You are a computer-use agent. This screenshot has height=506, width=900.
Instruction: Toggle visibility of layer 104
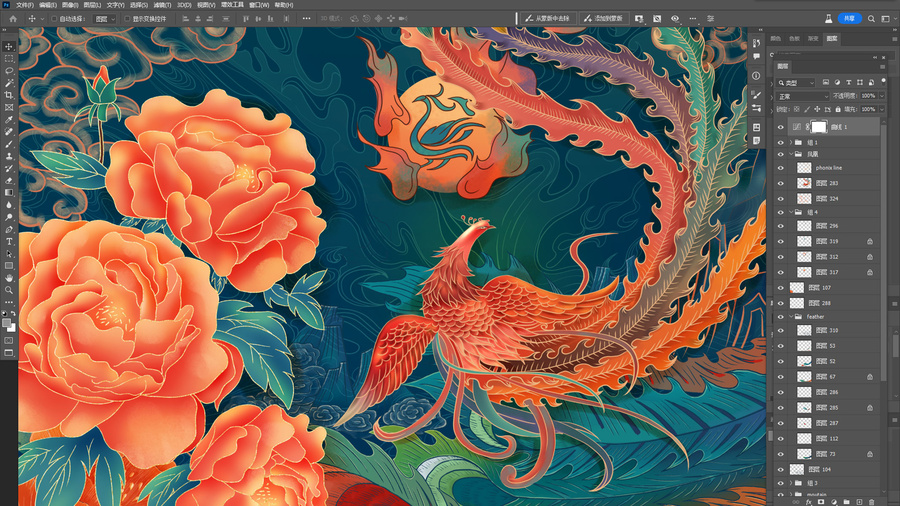coord(781,469)
